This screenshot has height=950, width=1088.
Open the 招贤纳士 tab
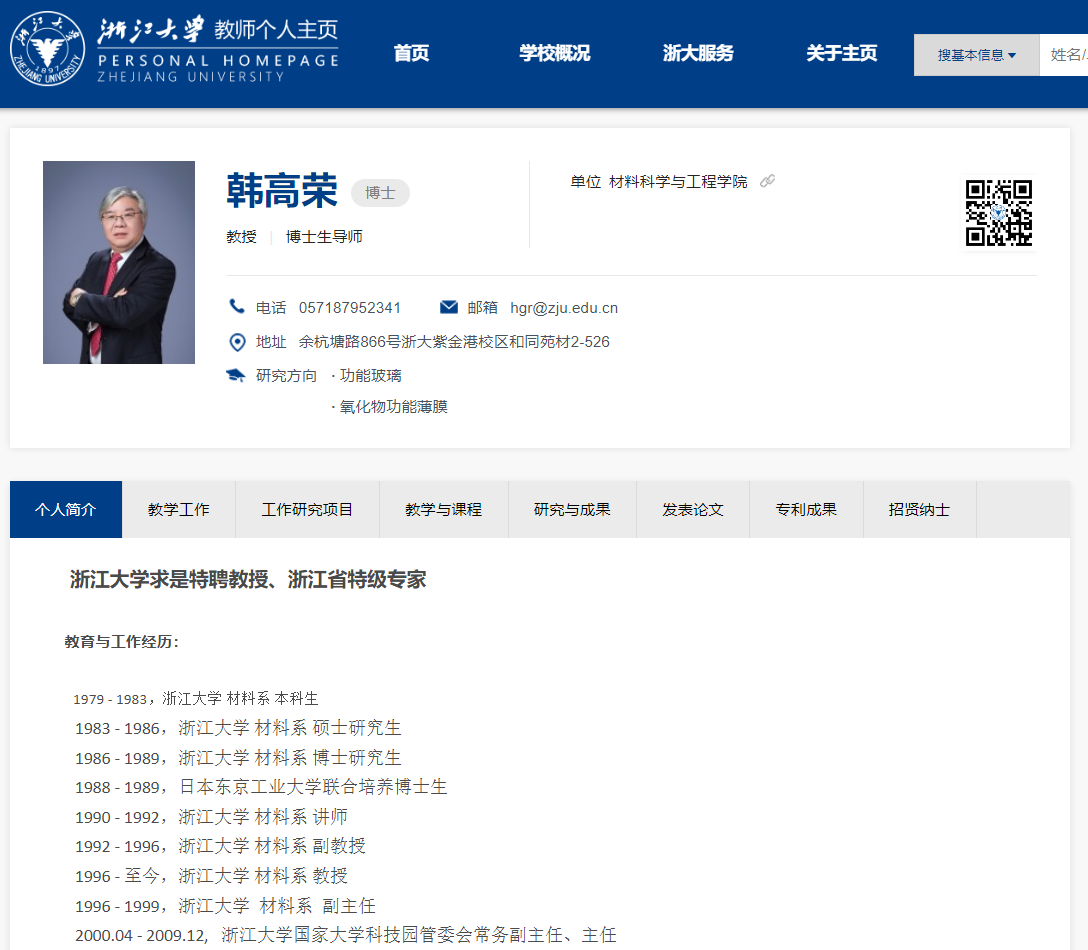pyautogui.click(x=919, y=509)
